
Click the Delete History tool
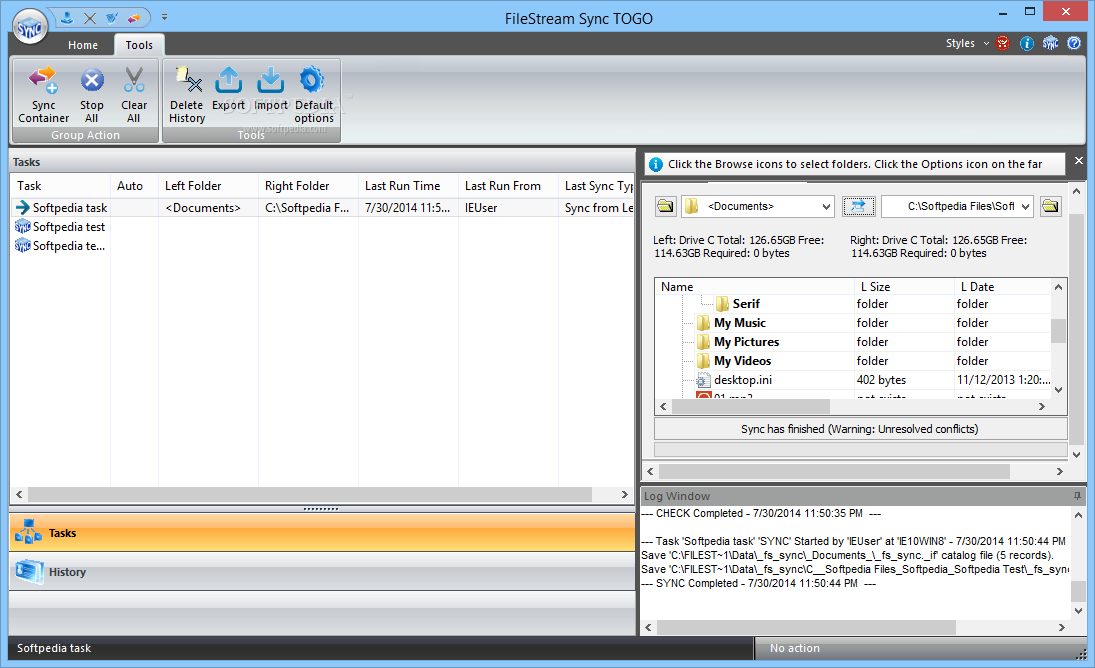pos(187,95)
